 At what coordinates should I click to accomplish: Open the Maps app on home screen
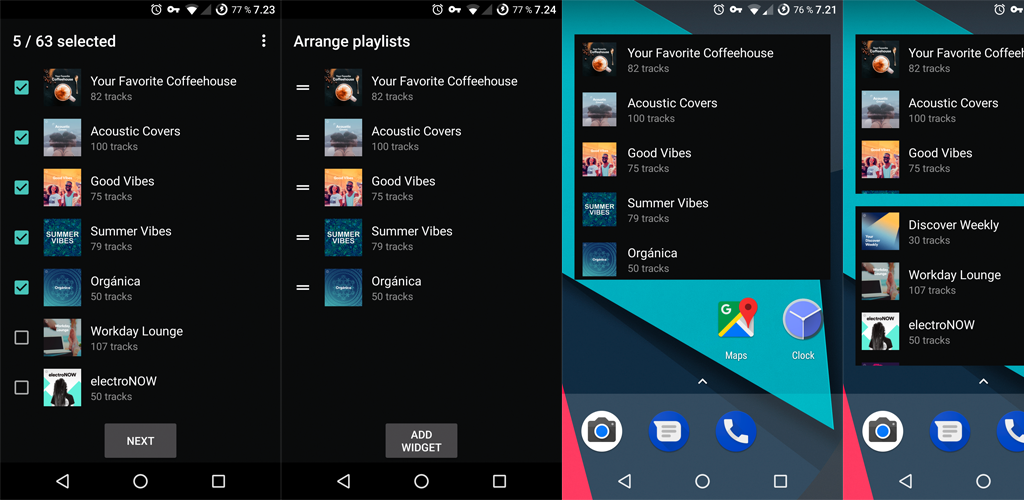tap(736, 329)
